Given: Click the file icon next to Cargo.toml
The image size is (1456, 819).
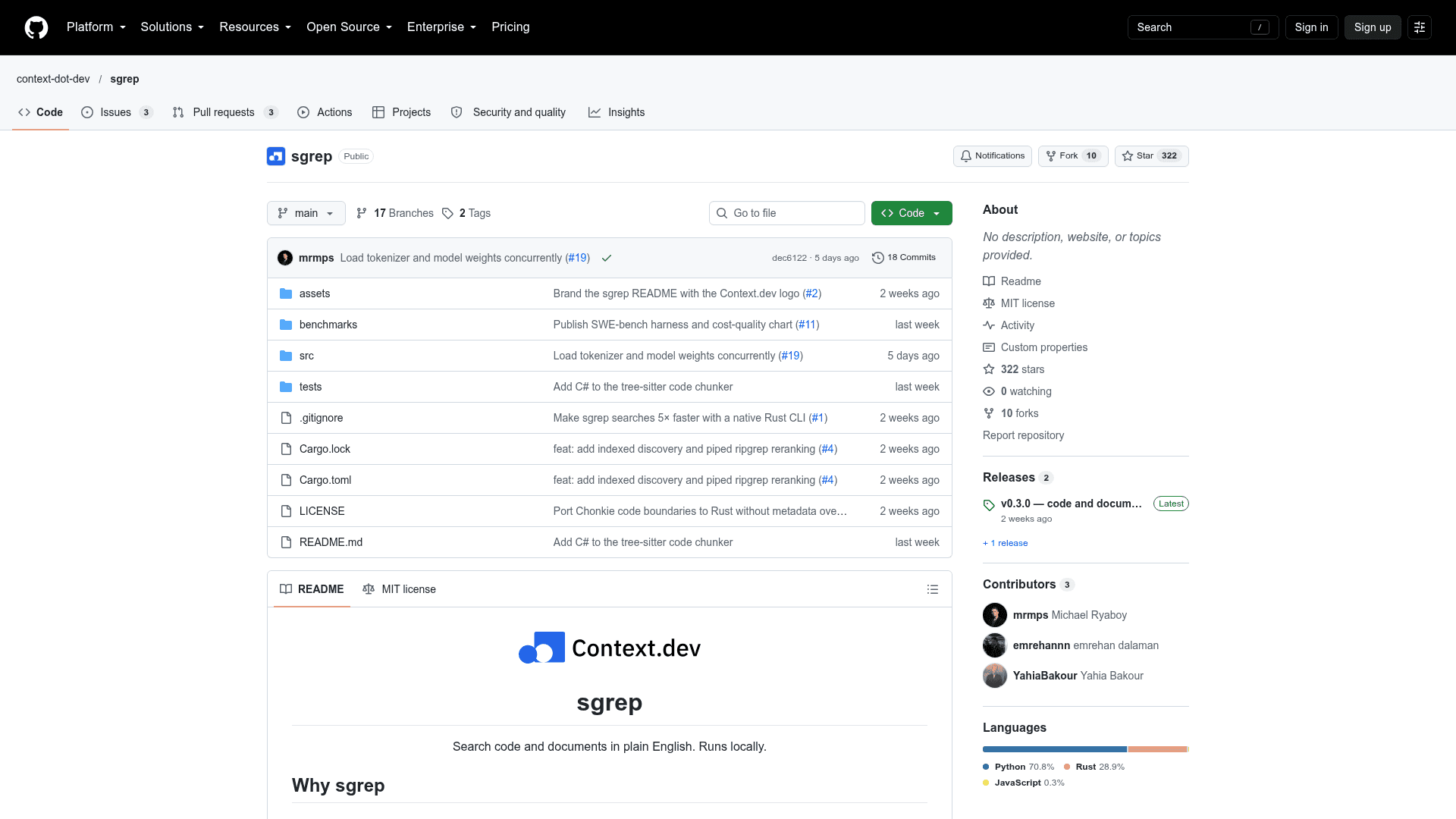Looking at the screenshot, I should pos(286,480).
